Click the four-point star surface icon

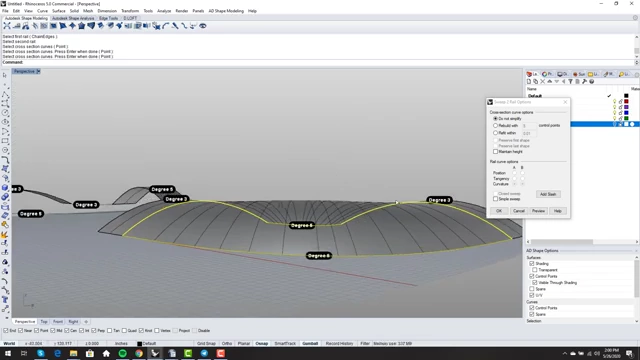tap(72, 26)
